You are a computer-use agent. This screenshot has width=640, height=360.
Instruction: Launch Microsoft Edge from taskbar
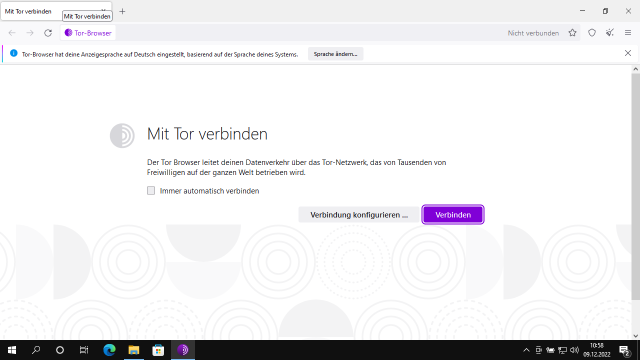[x=109, y=350]
